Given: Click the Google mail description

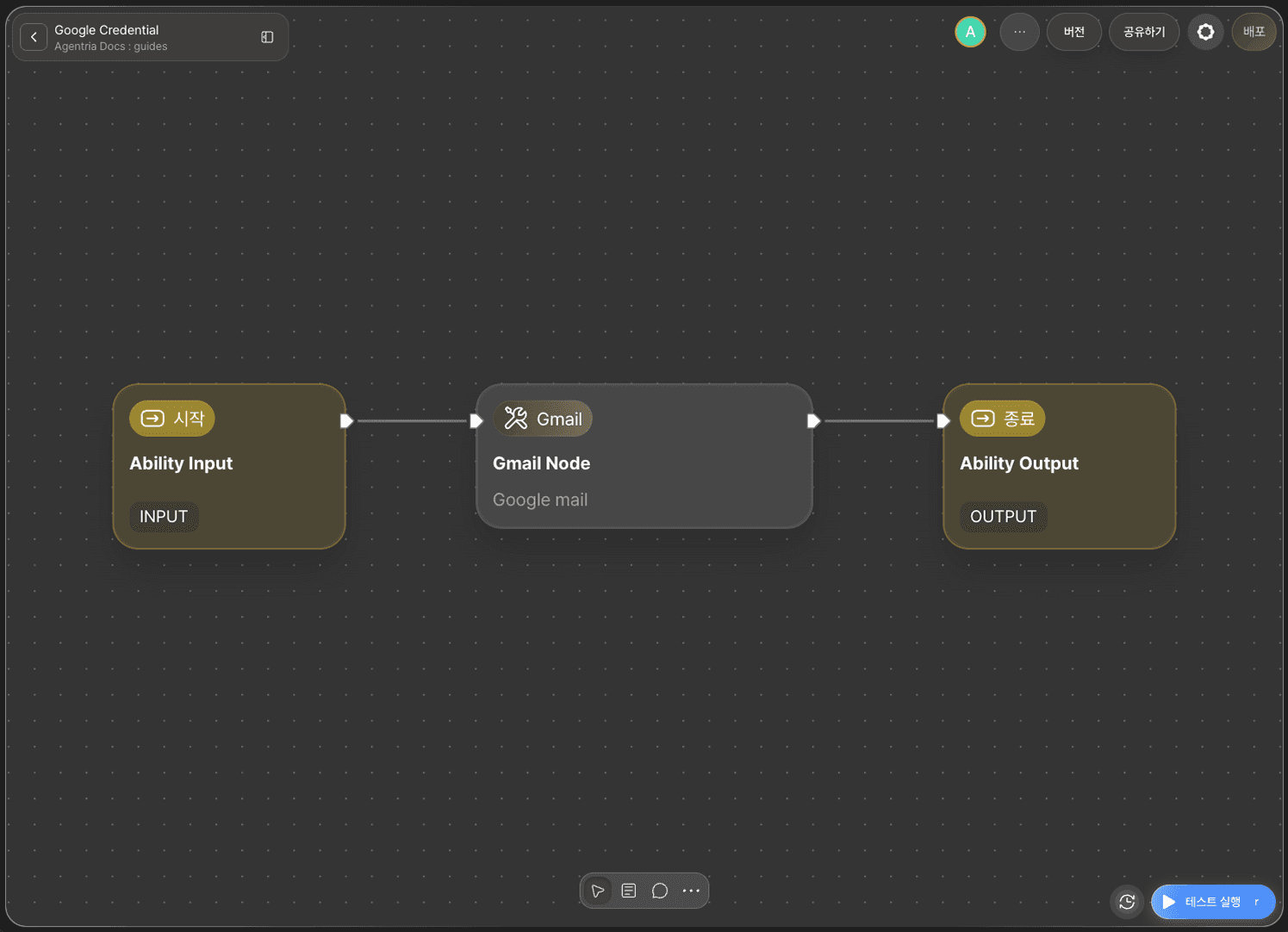Looking at the screenshot, I should [540, 500].
